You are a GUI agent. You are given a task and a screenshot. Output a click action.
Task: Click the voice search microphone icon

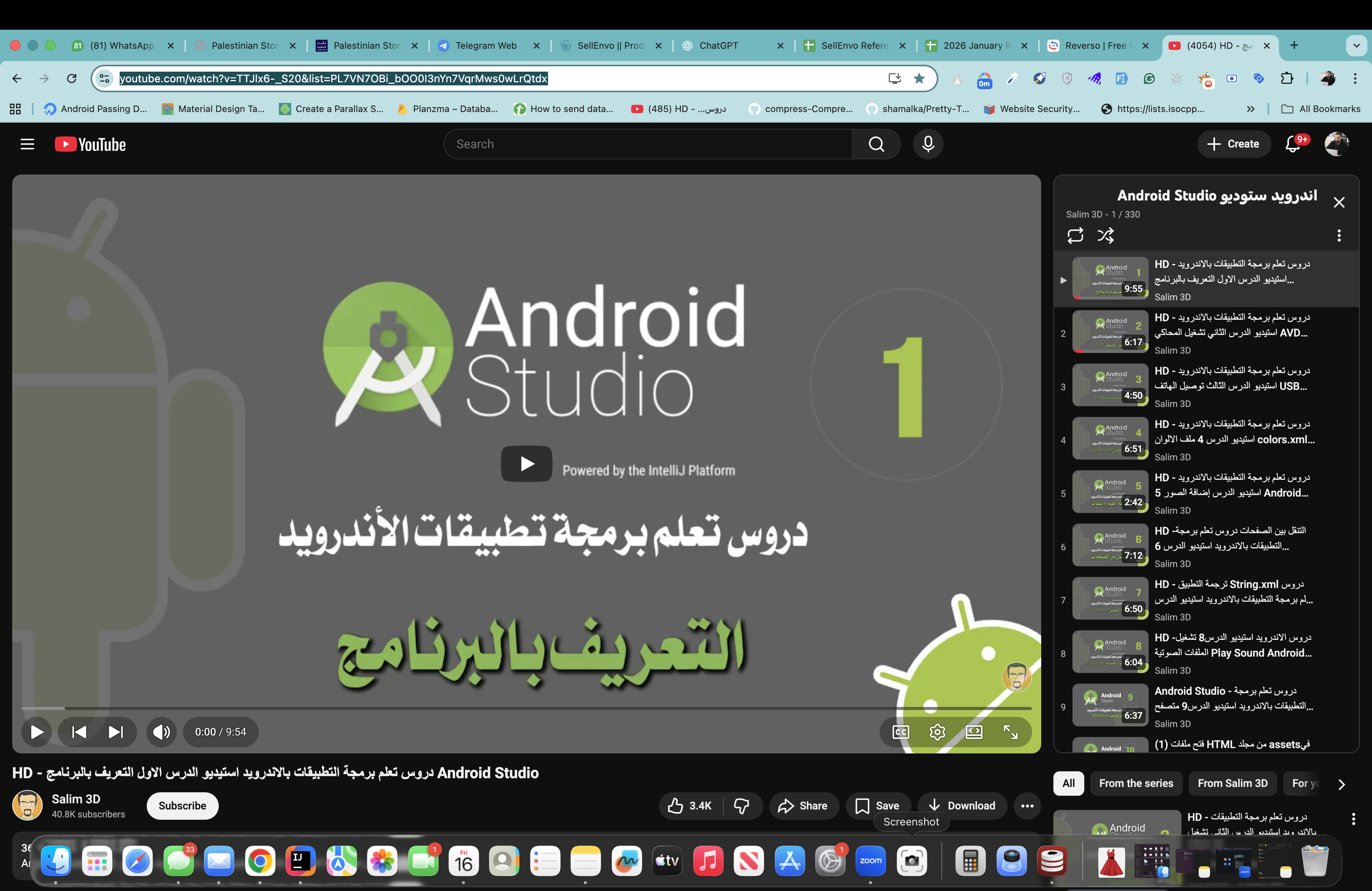928,144
